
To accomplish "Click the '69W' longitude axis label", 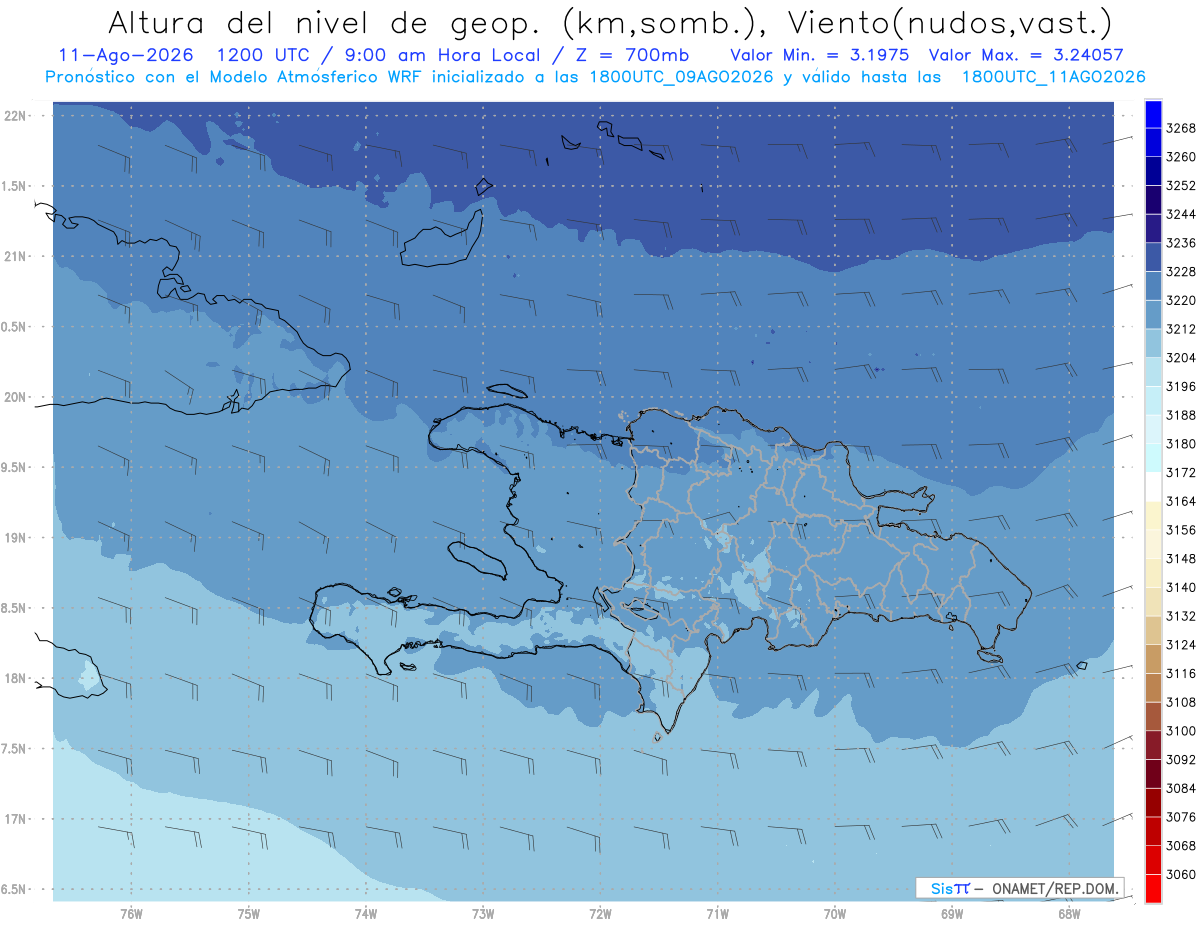I will tap(952, 913).
